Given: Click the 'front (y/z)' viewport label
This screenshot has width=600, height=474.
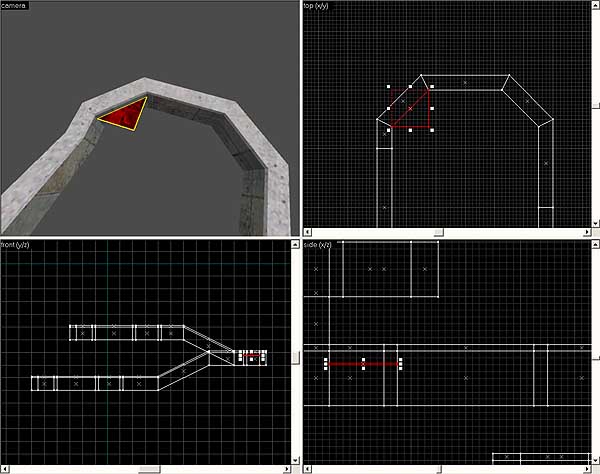Looking at the screenshot, I should (19, 245).
